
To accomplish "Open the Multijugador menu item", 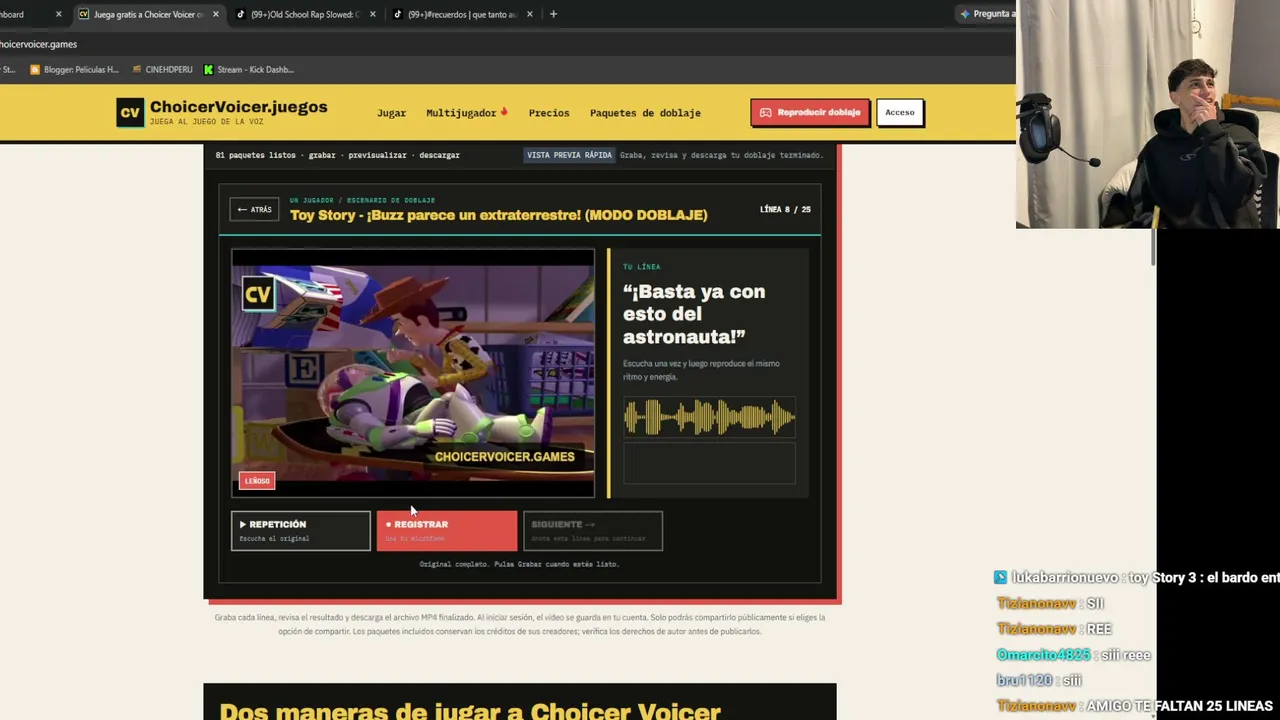I will click(467, 113).
